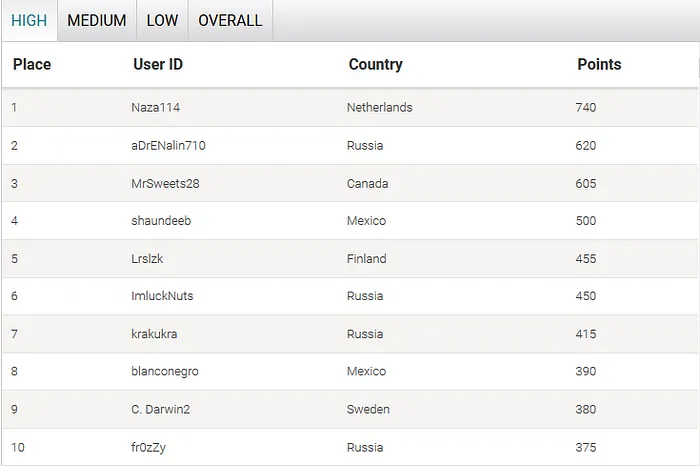700x466 pixels.
Task: Click the 740 points value
Action: [x=586, y=107]
